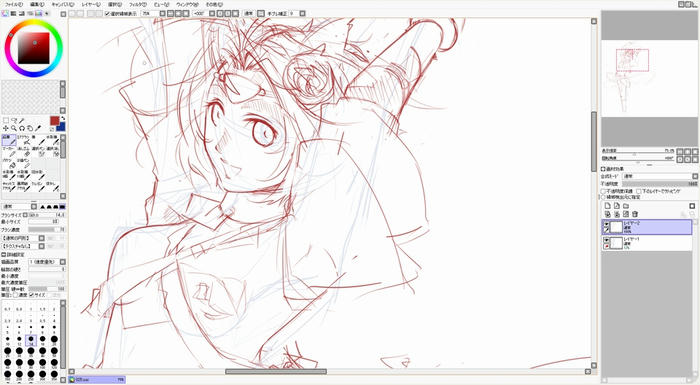Toggle the scratchpad panel icon
The height and width of the screenshot is (385, 700).
pos(47,14)
